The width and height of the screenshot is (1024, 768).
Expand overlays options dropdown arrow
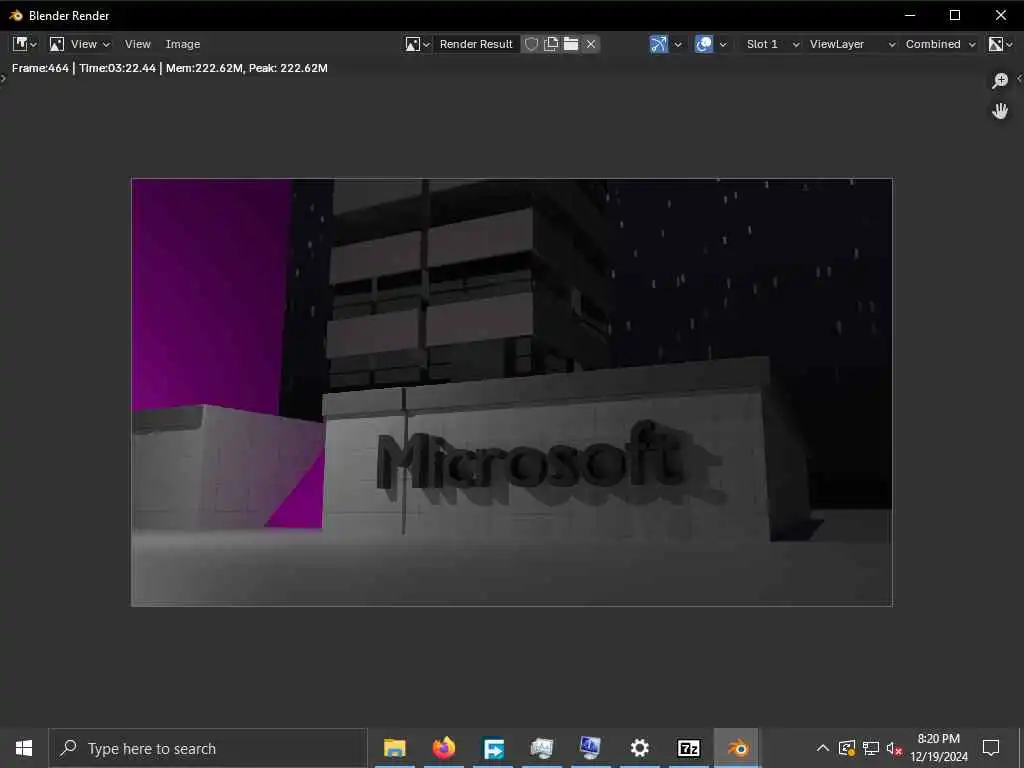click(x=723, y=44)
